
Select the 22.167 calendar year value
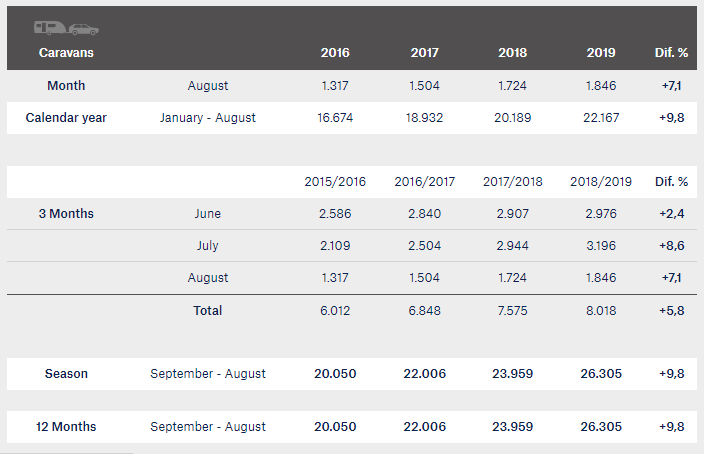coord(601,118)
